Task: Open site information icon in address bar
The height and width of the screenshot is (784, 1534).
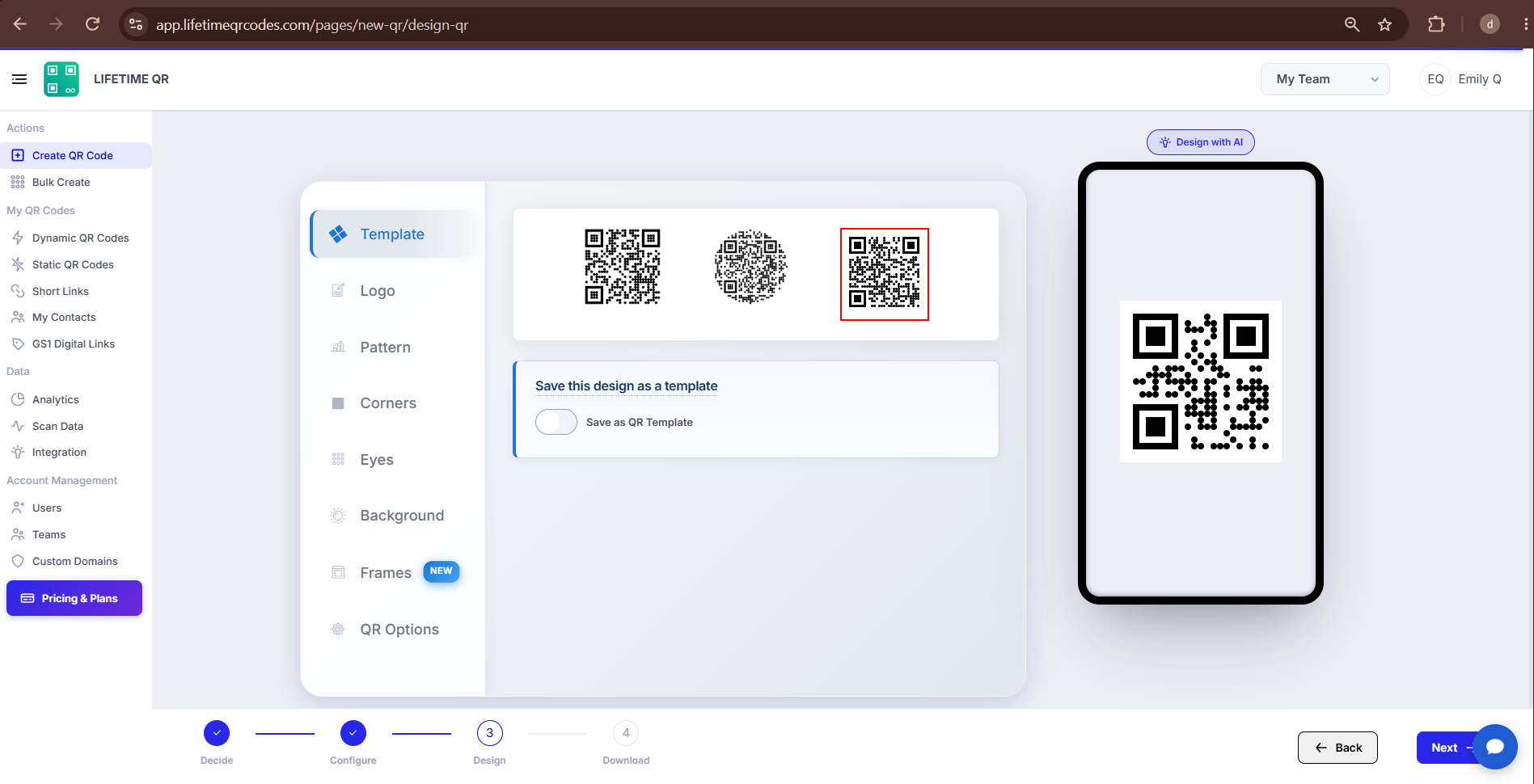Action: pos(136,24)
